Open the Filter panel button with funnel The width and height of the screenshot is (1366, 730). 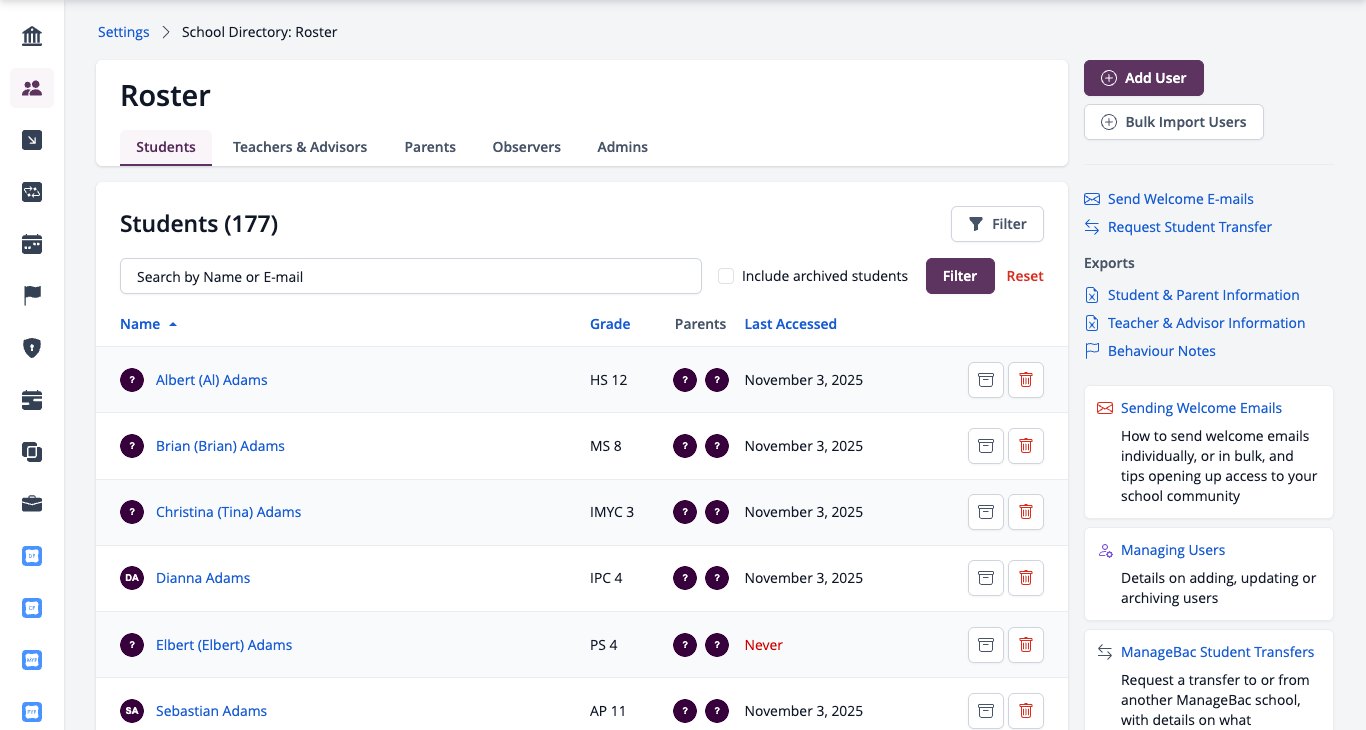[x=997, y=224]
